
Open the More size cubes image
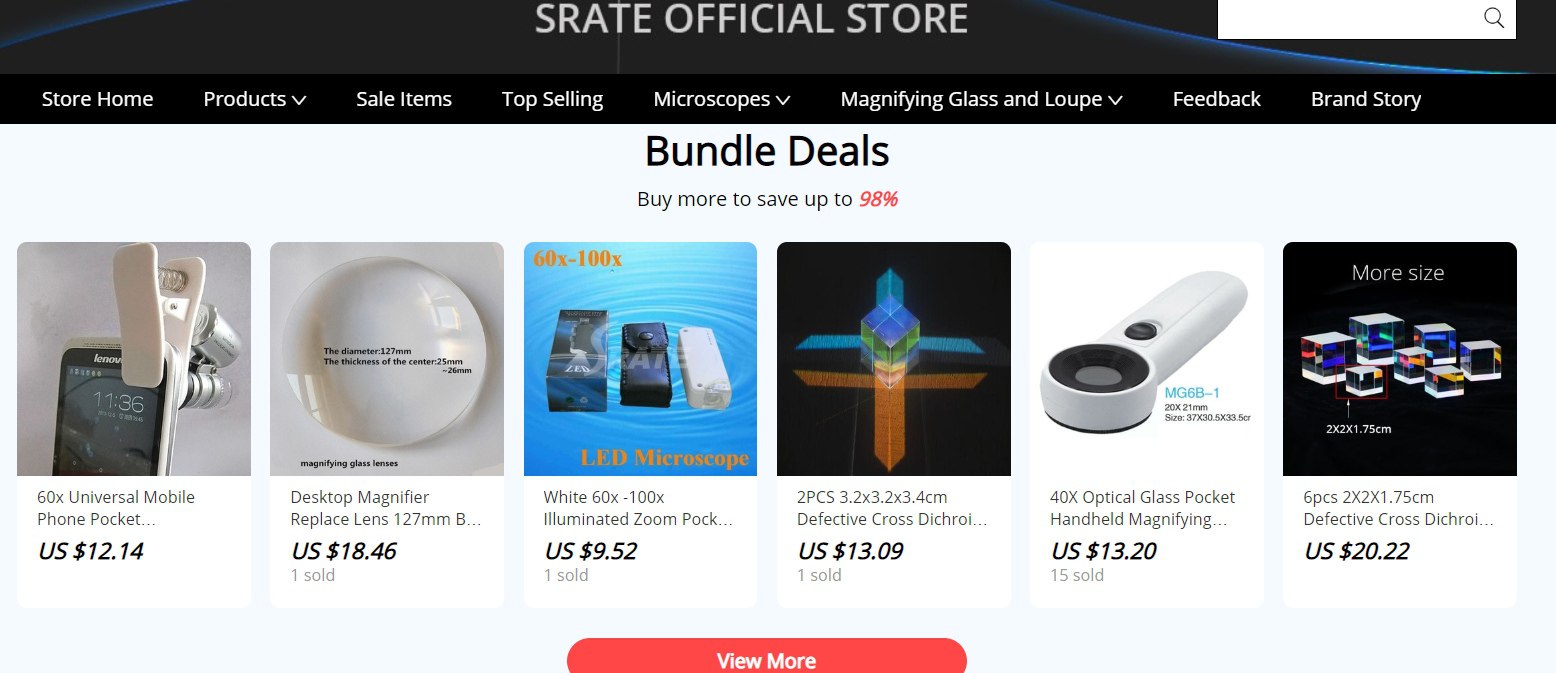coord(1400,359)
